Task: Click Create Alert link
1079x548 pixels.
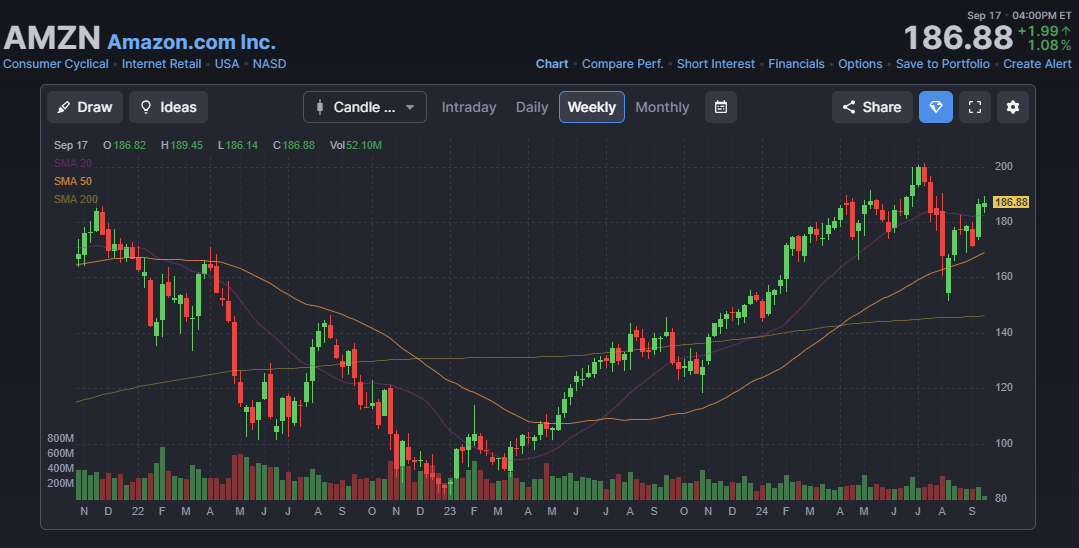Action: [x=1037, y=63]
